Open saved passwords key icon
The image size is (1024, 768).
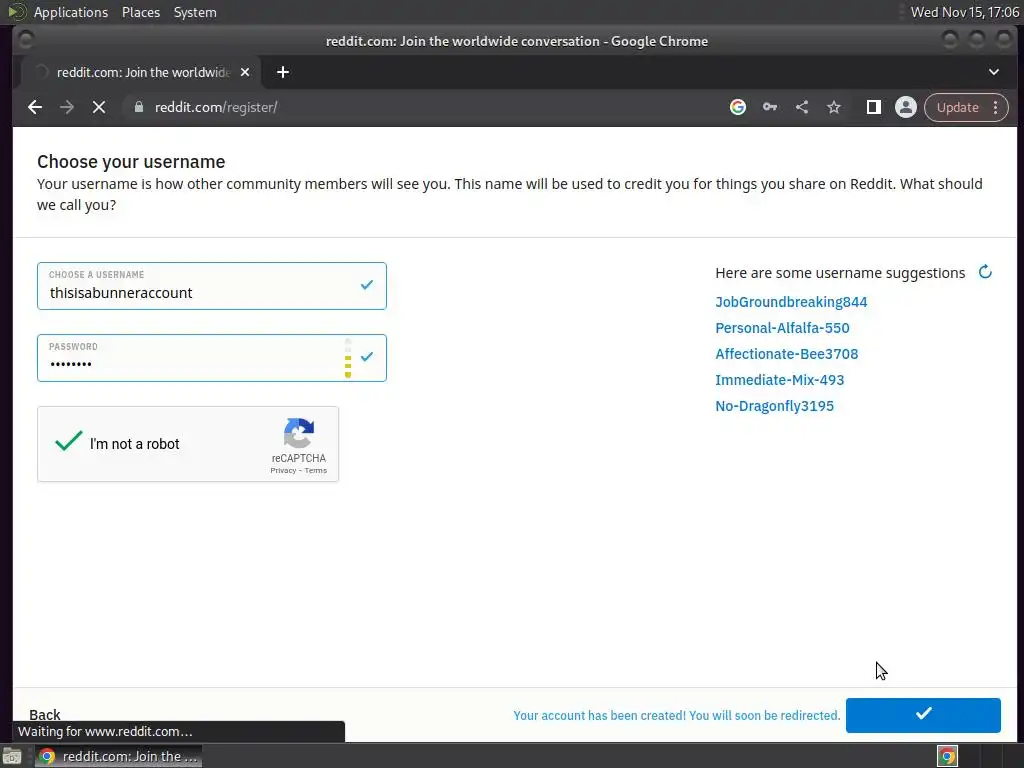click(770, 107)
